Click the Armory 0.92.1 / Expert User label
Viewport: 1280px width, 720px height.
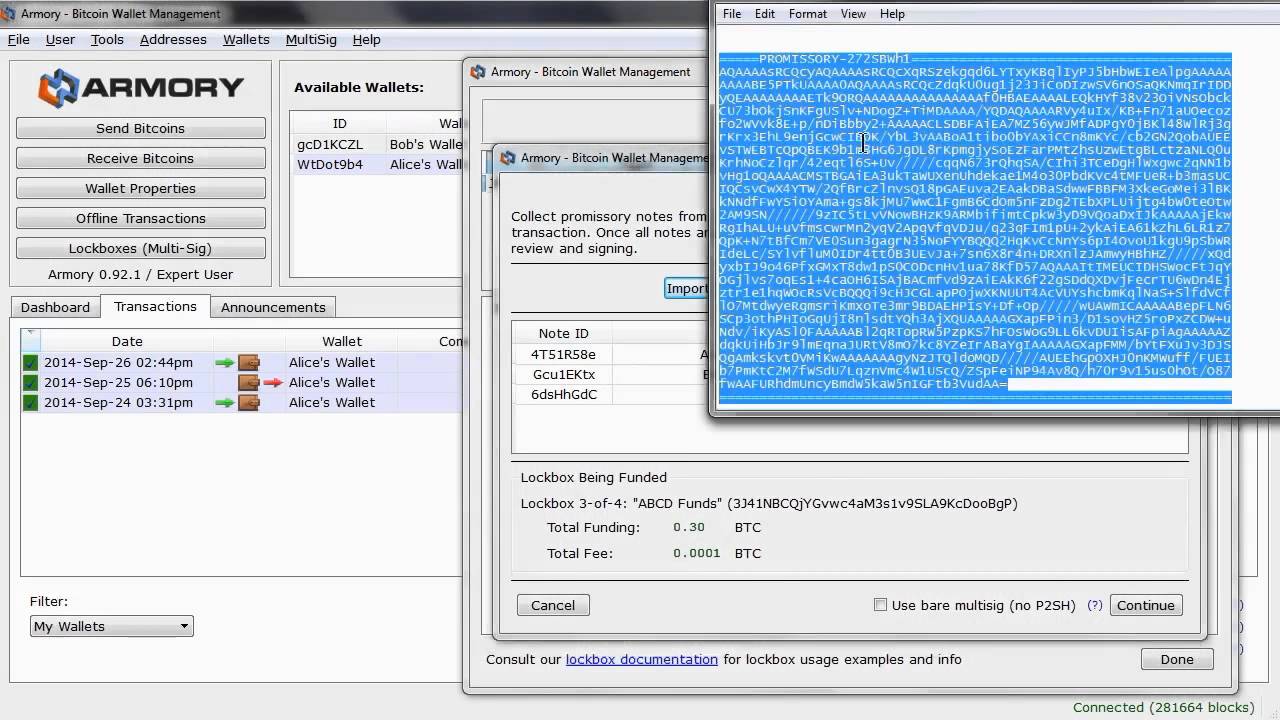(140, 274)
